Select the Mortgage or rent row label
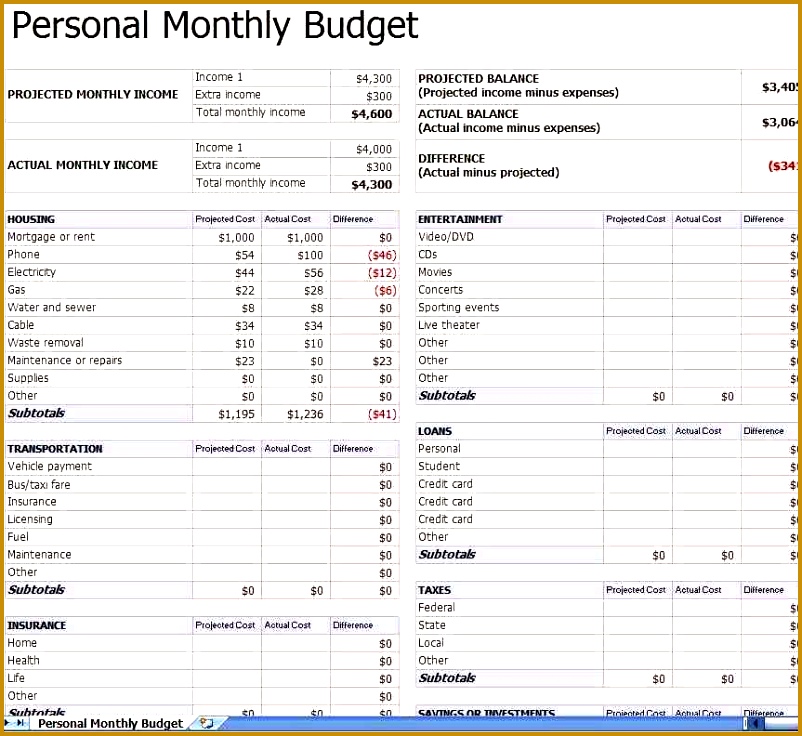 [51, 237]
